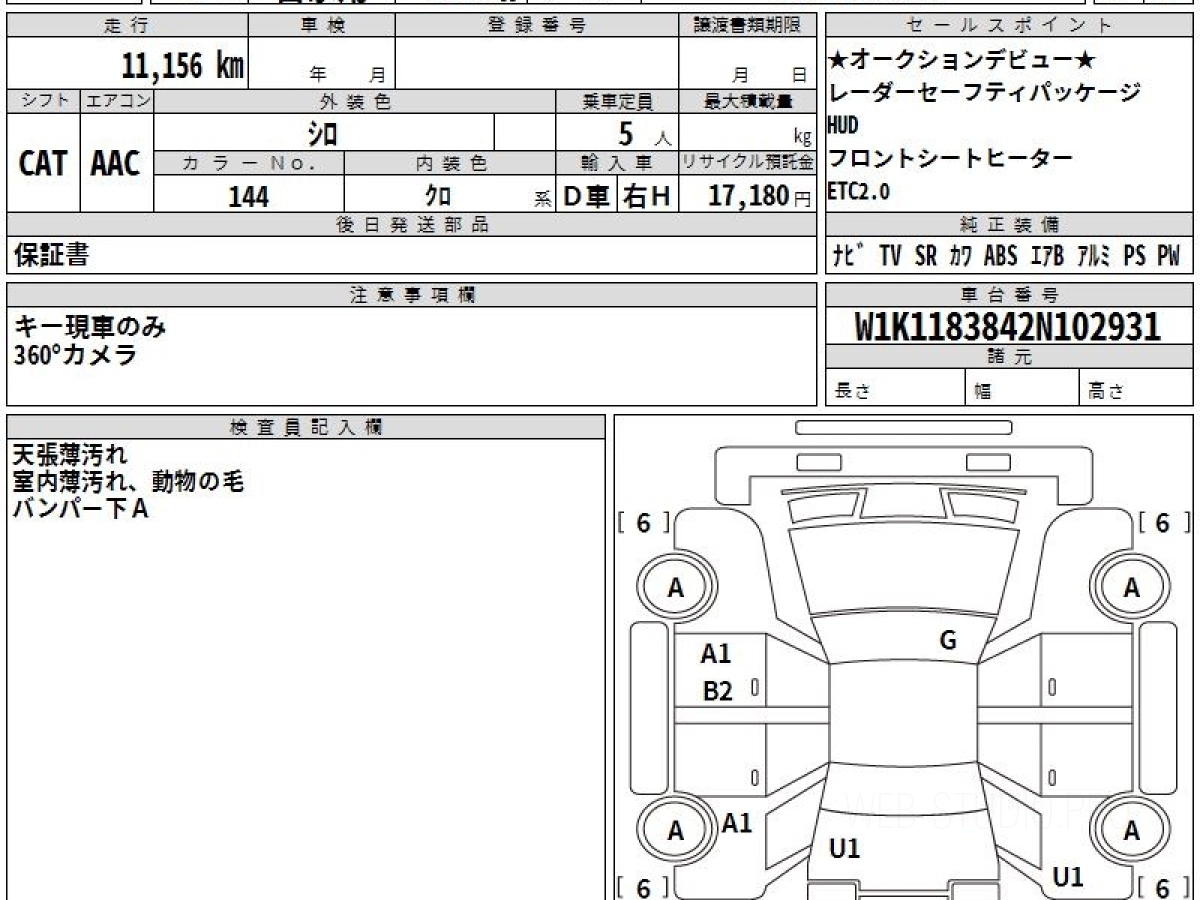Click the top-left tire circle marked A

point(676,589)
